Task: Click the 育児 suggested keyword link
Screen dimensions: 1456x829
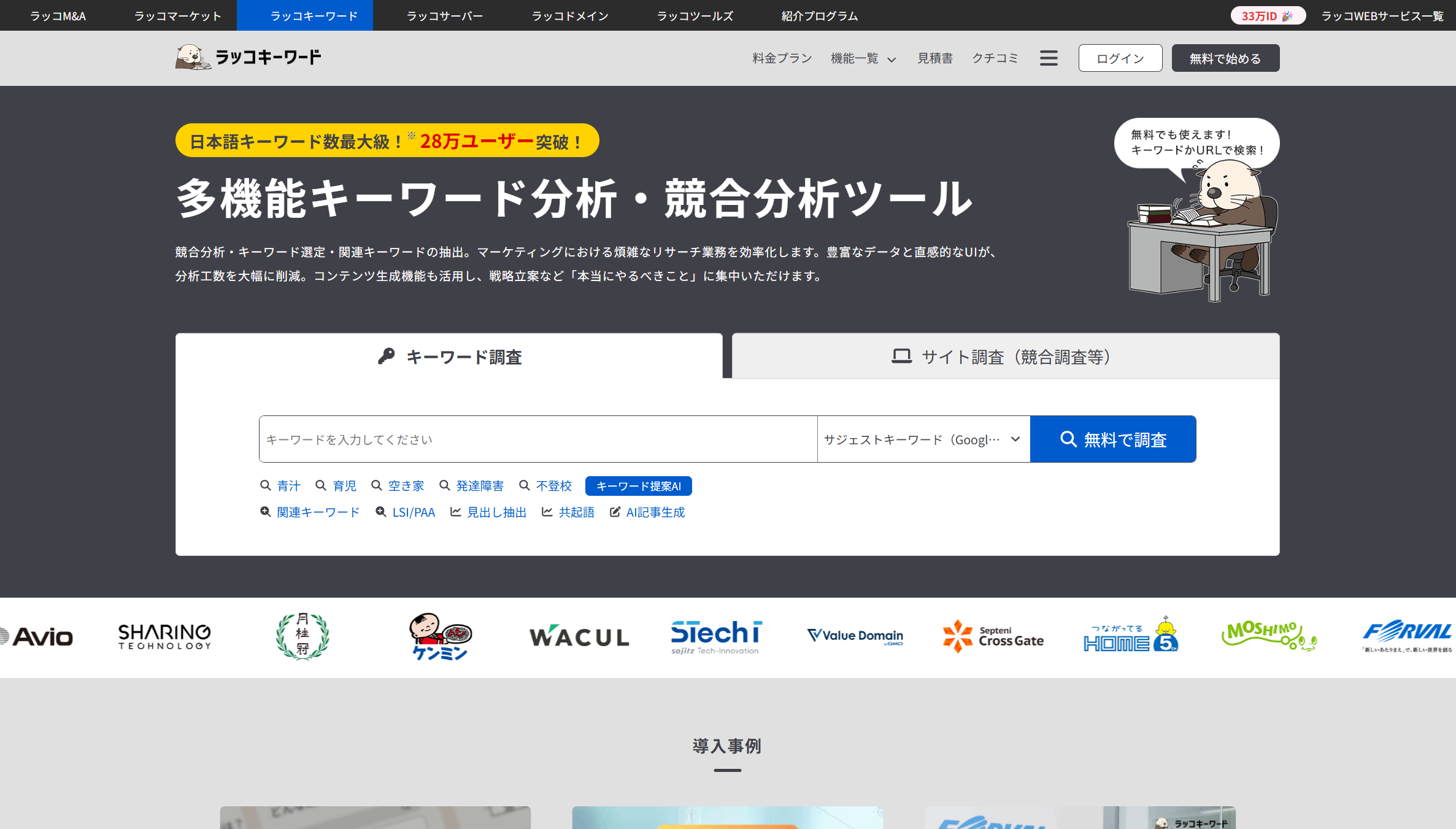Action: tap(344, 485)
